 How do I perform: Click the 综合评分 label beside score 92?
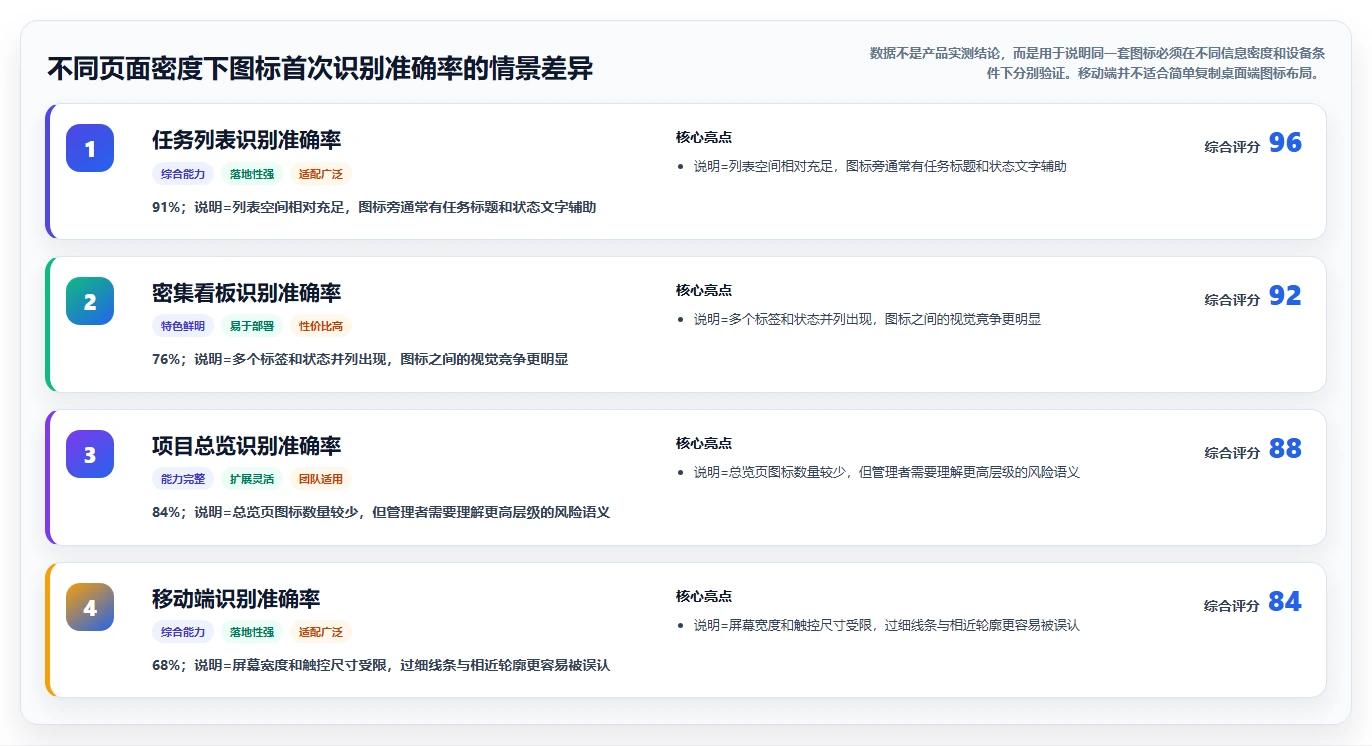[x=1232, y=300]
